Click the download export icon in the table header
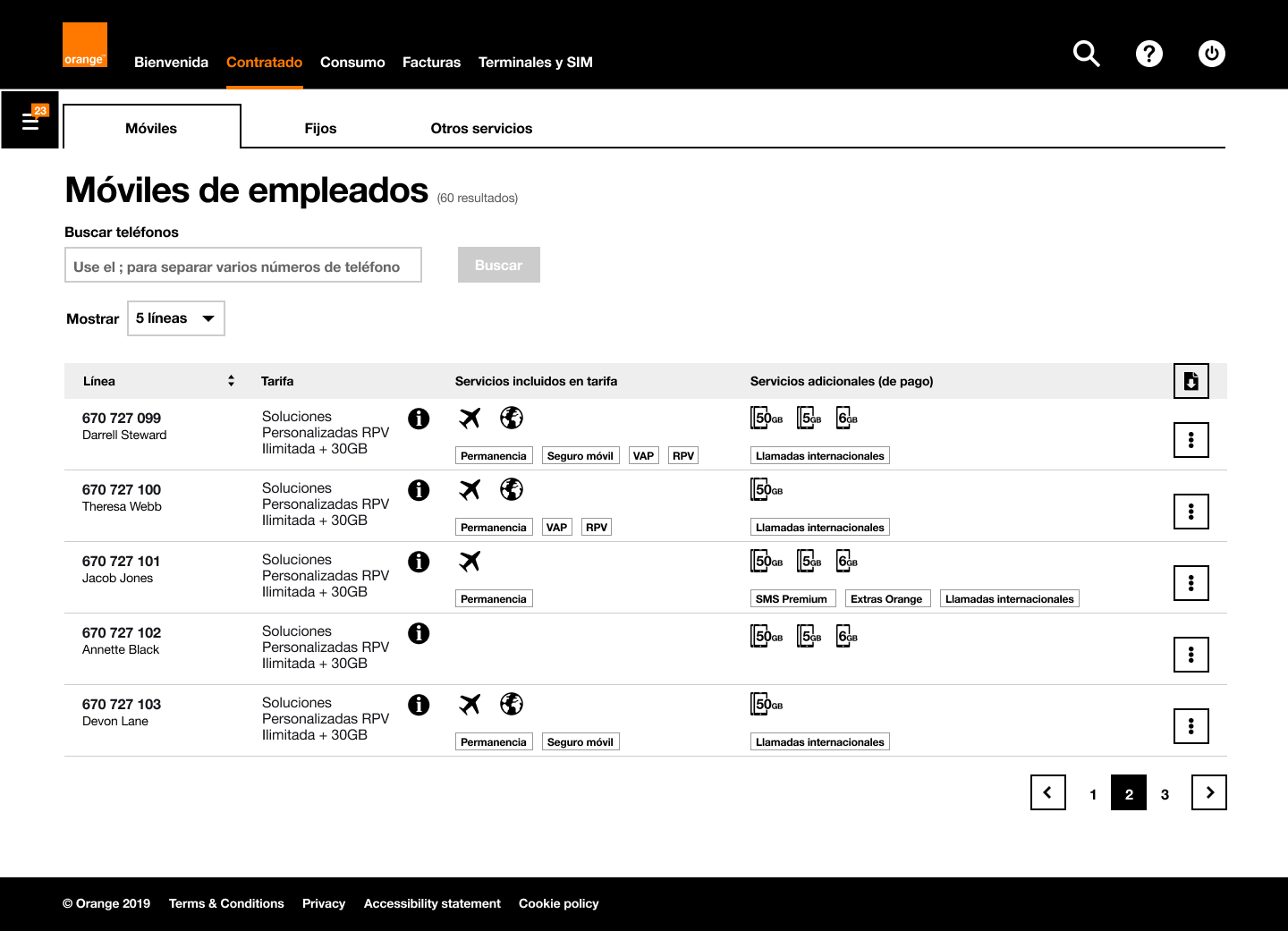The height and width of the screenshot is (931, 1288). coord(1191,380)
